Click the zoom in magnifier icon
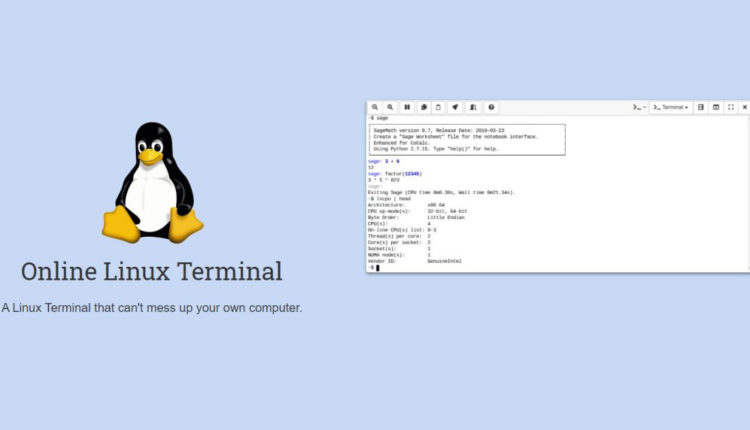 [391, 107]
